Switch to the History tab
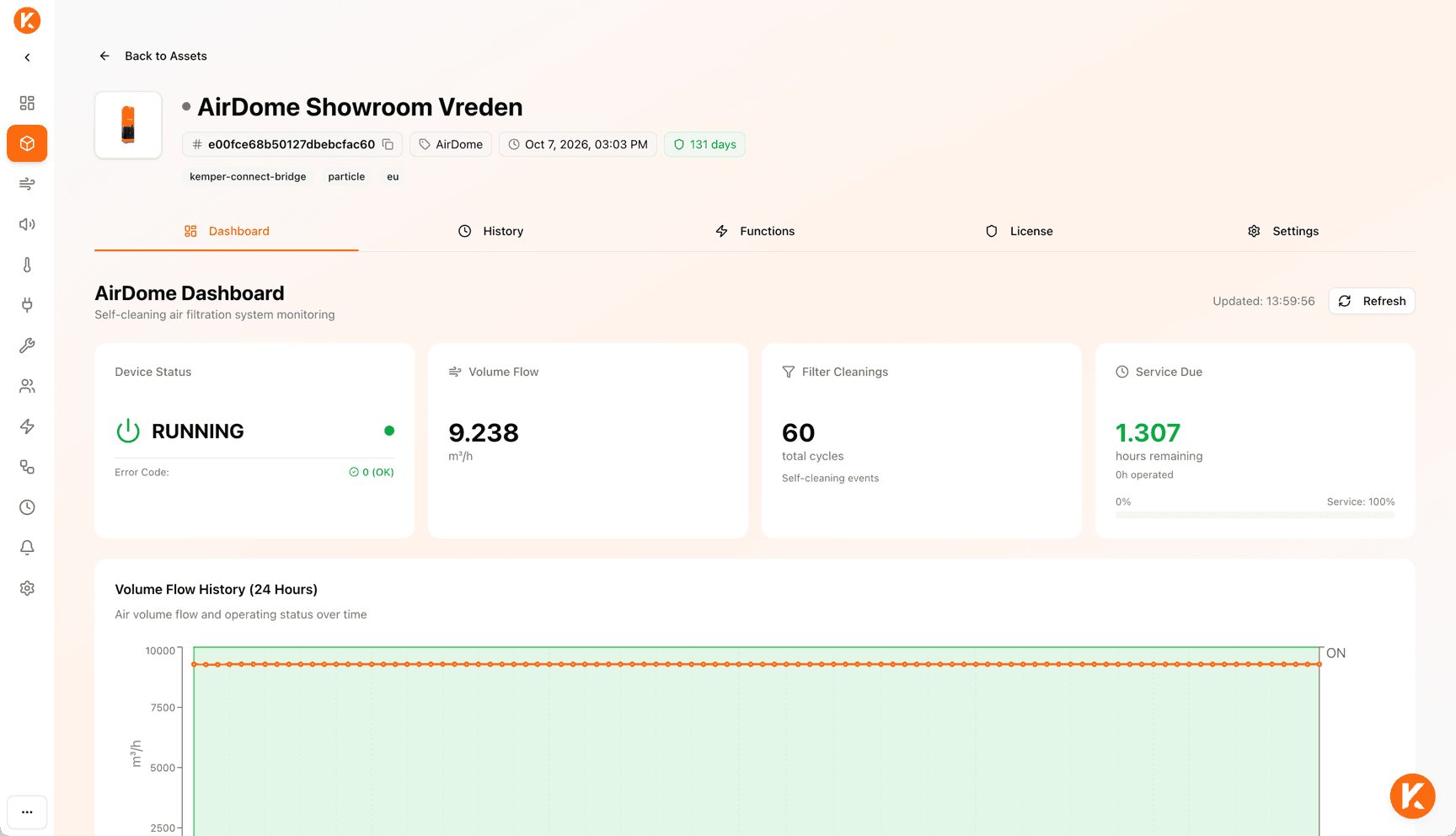Image resolution: width=1456 pixels, height=836 pixels. [490, 231]
